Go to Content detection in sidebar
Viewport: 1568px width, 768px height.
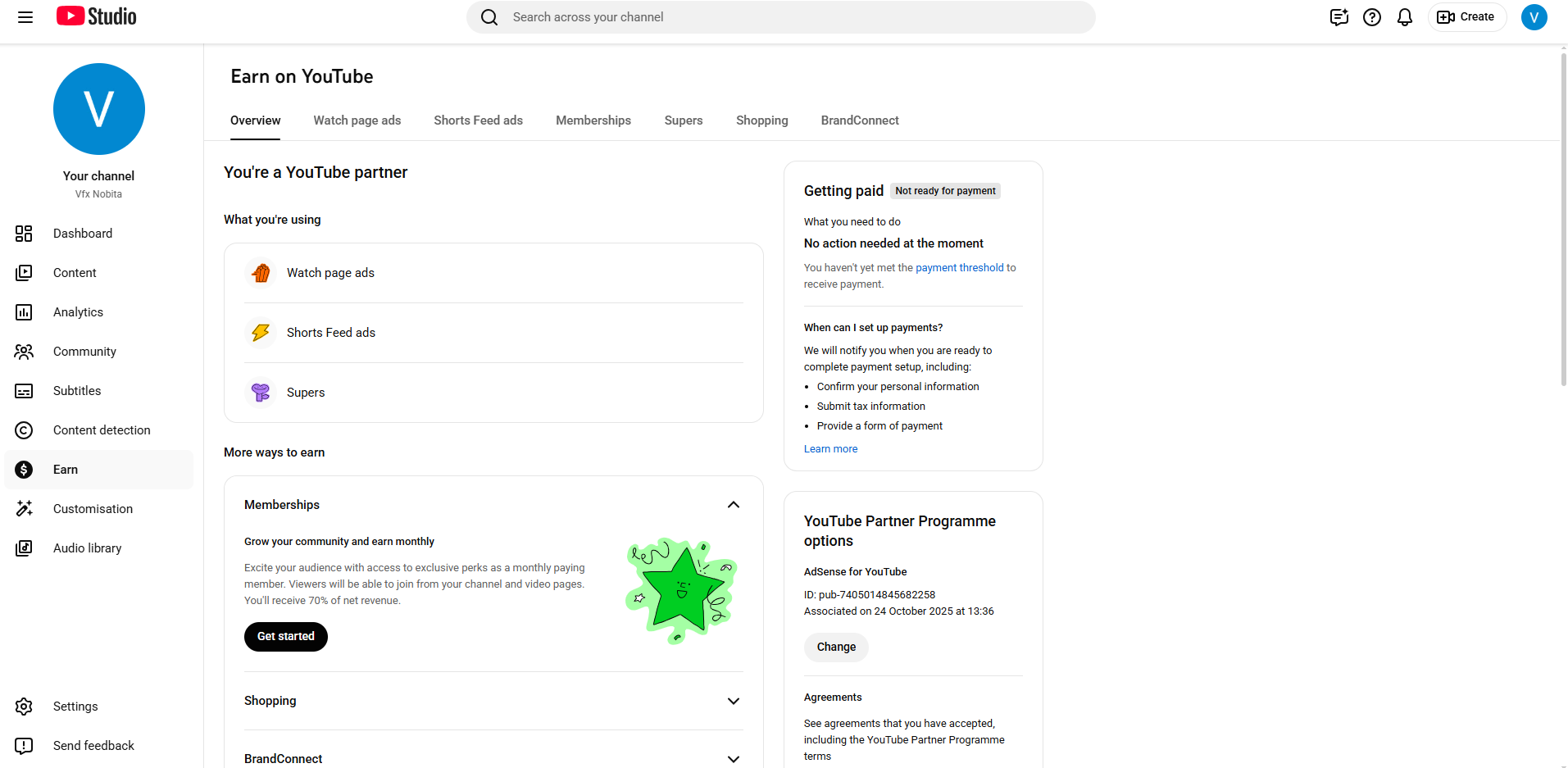(x=102, y=430)
